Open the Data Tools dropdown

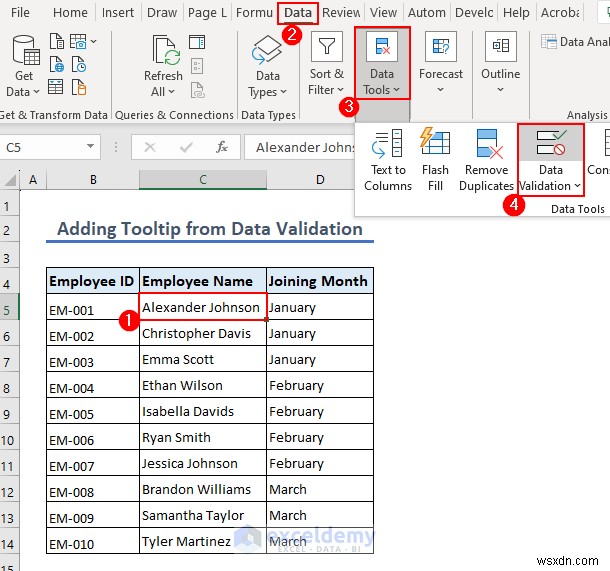[382, 63]
